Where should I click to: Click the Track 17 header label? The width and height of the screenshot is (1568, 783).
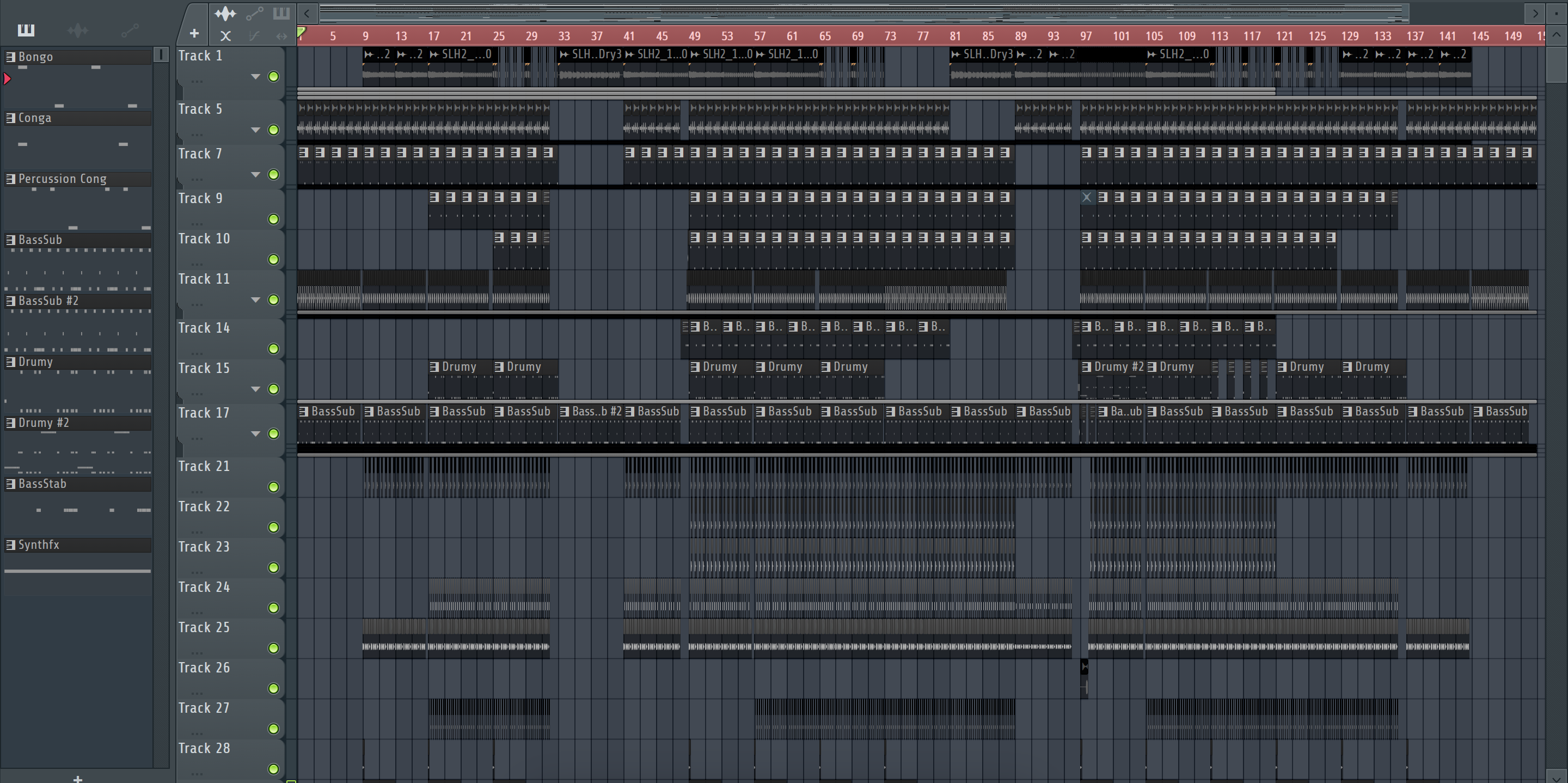tap(204, 413)
